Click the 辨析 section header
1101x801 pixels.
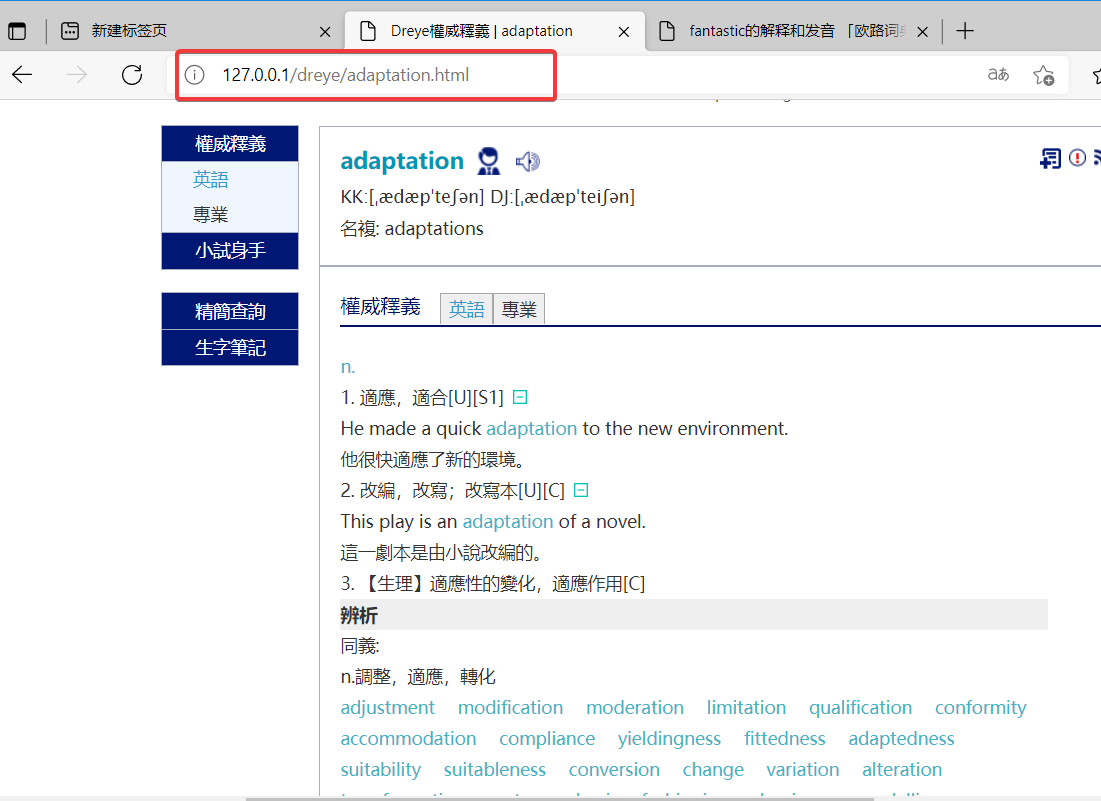[694, 615]
